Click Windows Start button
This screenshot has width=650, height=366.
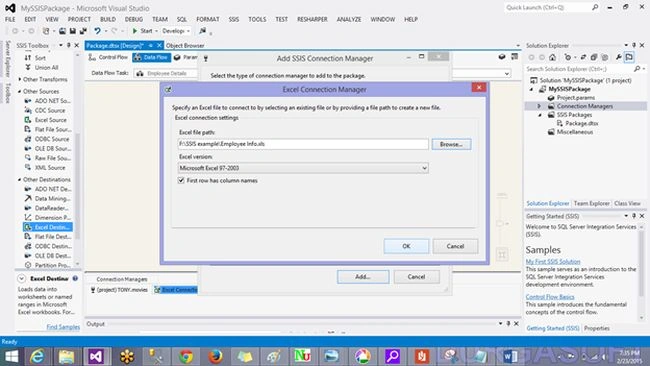pyautogui.click(x=11, y=356)
